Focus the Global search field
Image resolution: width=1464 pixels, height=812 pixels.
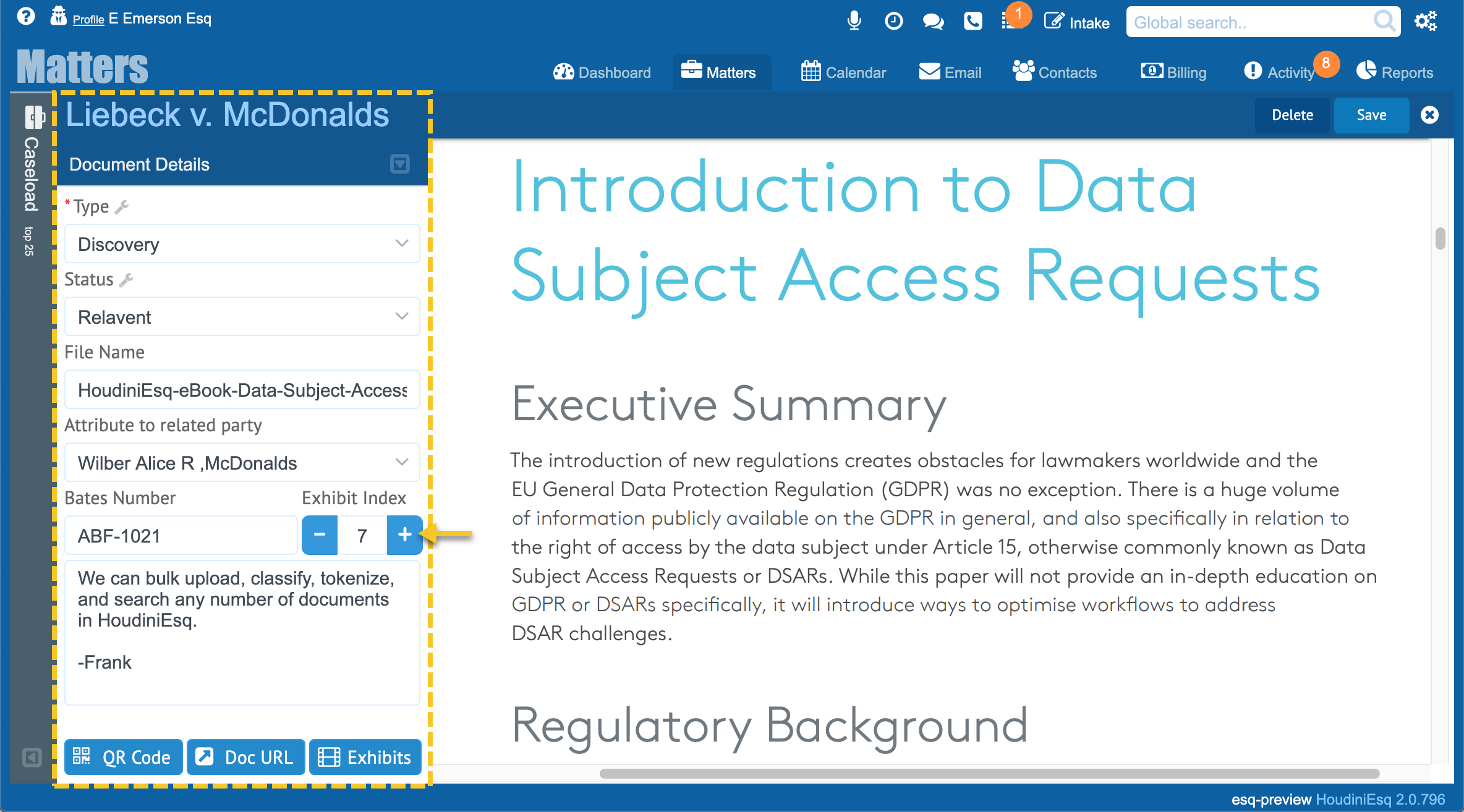point(1249,22)
